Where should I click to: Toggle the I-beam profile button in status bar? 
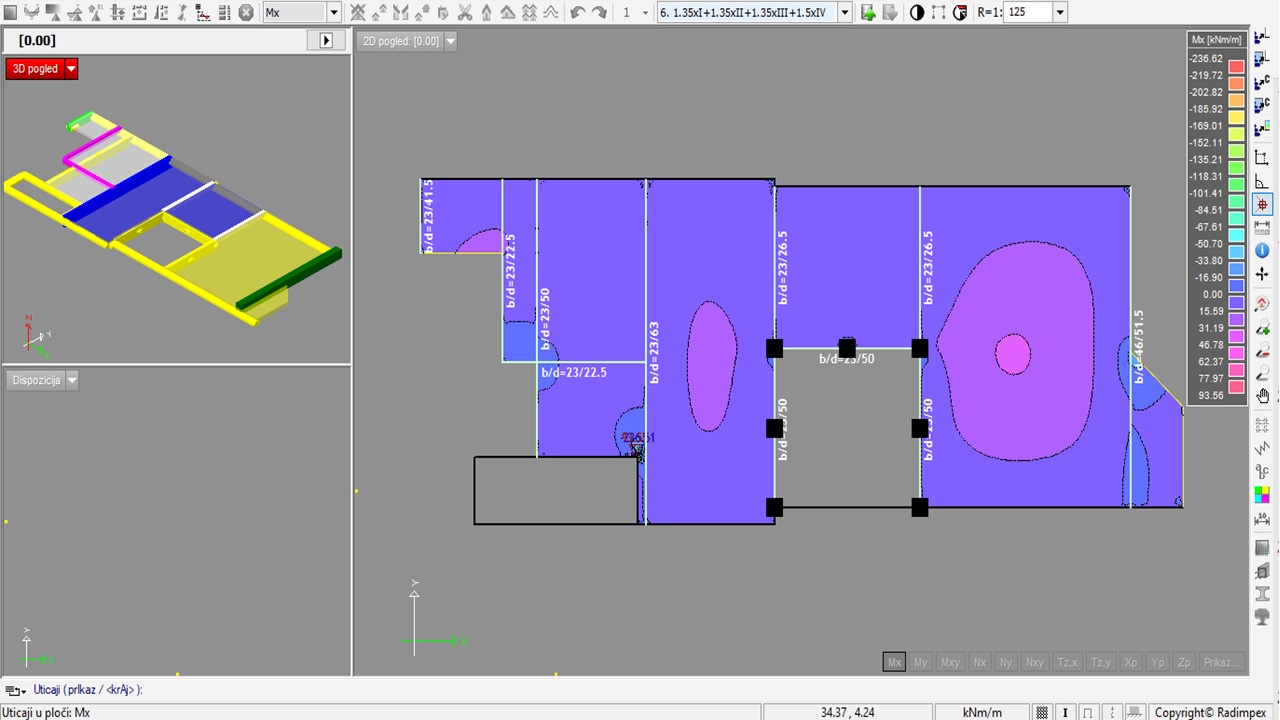(x=1065, y=712)
